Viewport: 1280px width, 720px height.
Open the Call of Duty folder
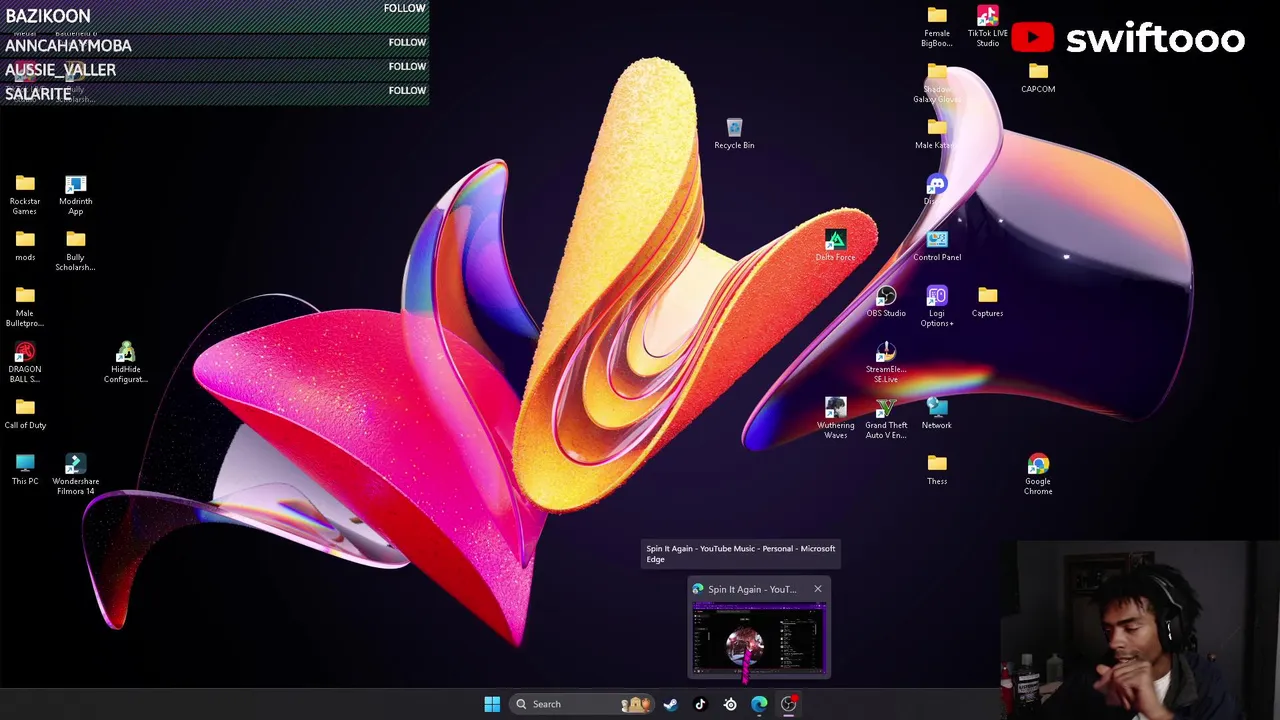pyautogui.click(x=25, y=414)
